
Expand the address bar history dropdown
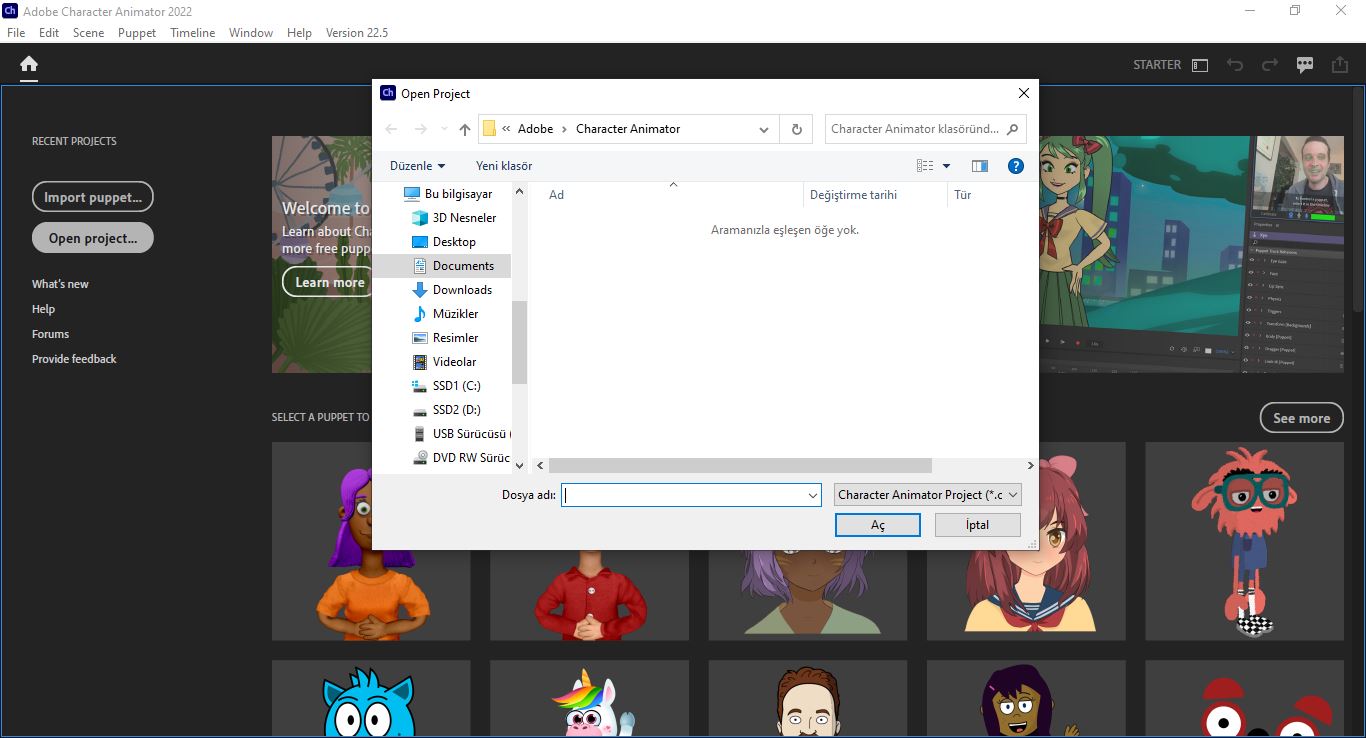coord(764,129)
